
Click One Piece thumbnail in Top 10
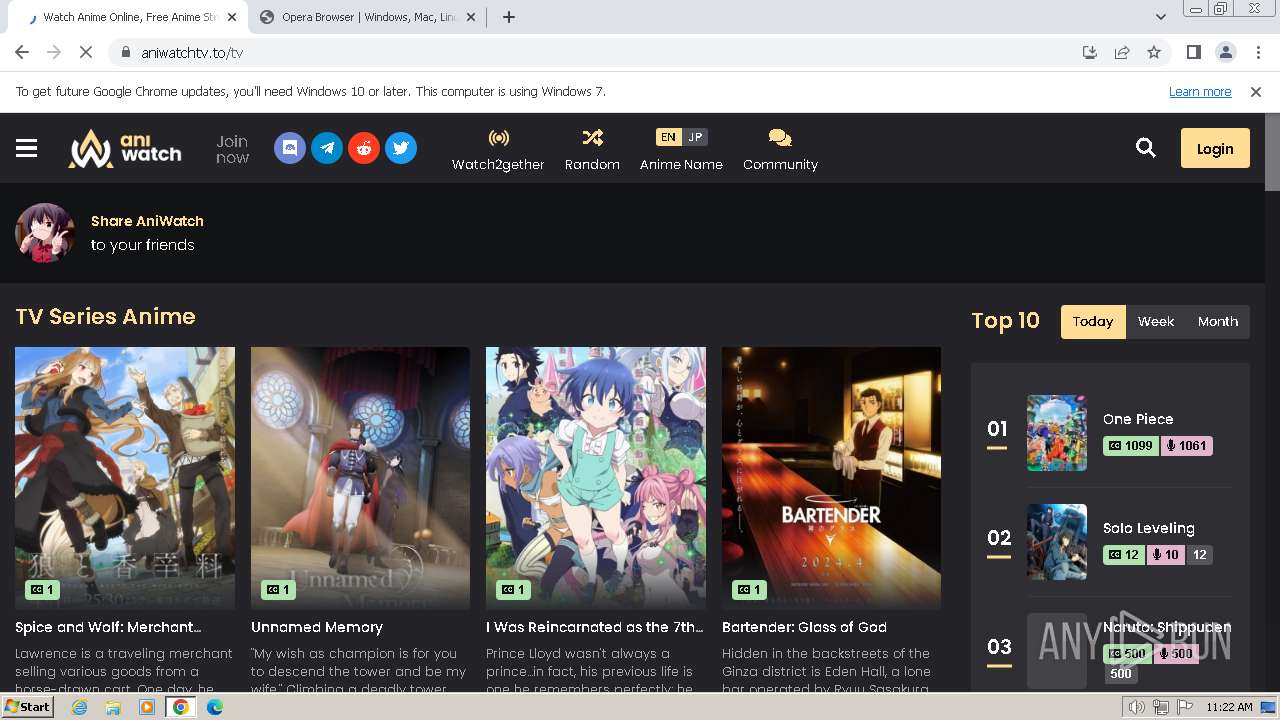[x=1057, y=433]
